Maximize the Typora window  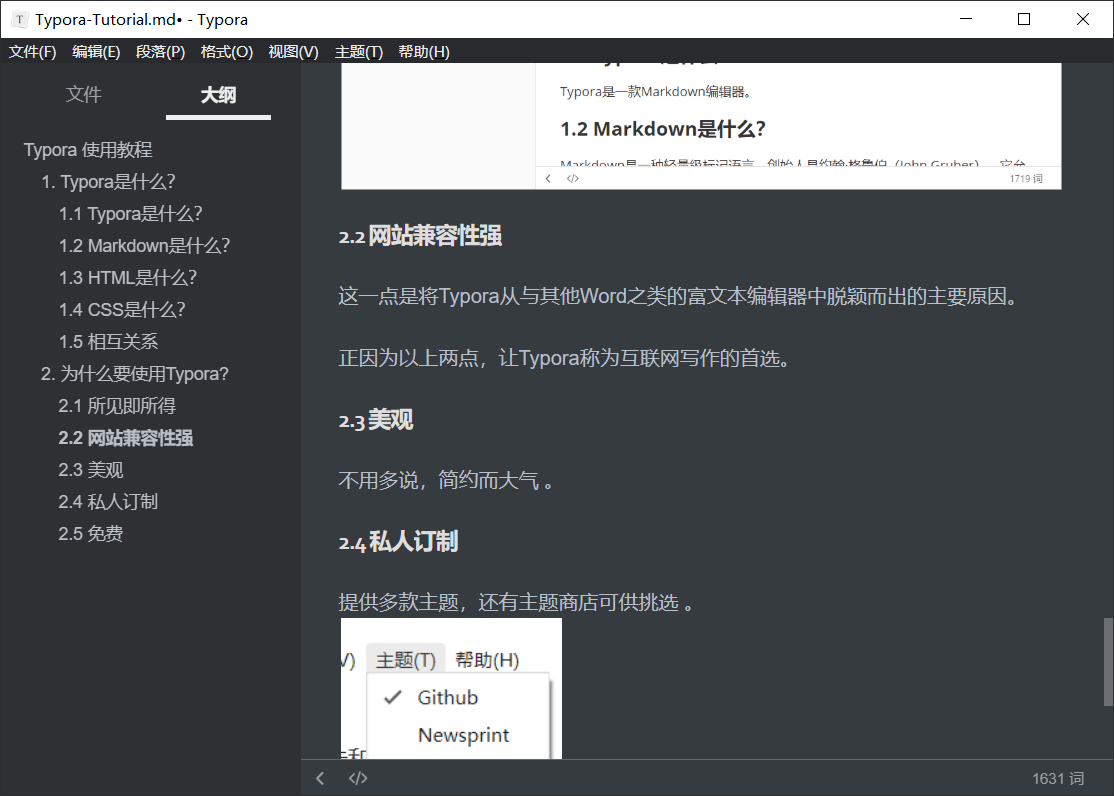[1024, 19]
